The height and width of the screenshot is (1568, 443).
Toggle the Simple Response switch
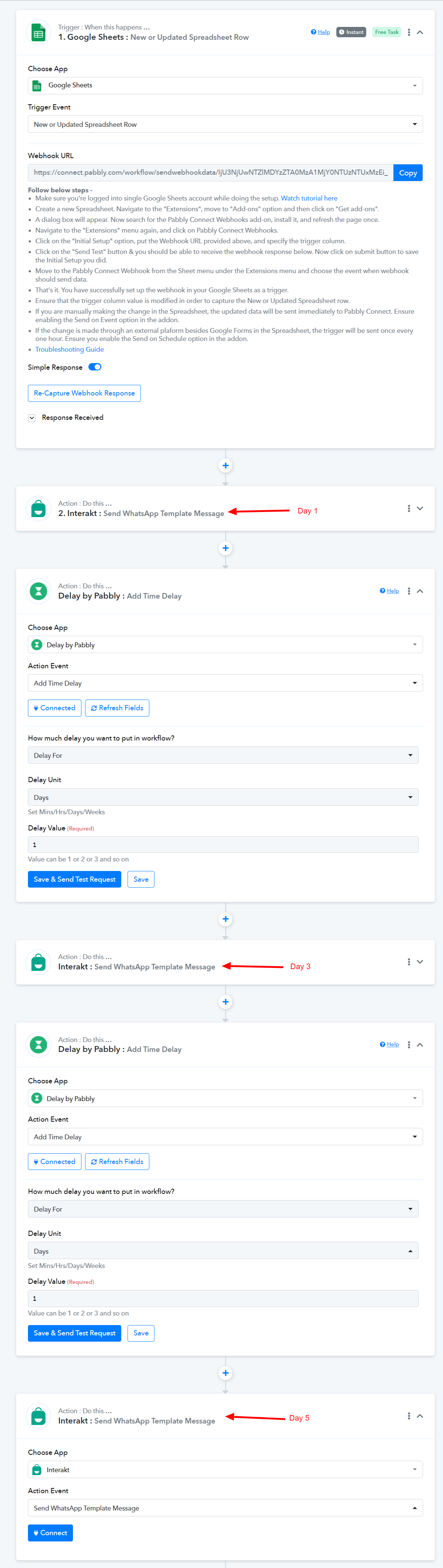[x=95, y=367]
